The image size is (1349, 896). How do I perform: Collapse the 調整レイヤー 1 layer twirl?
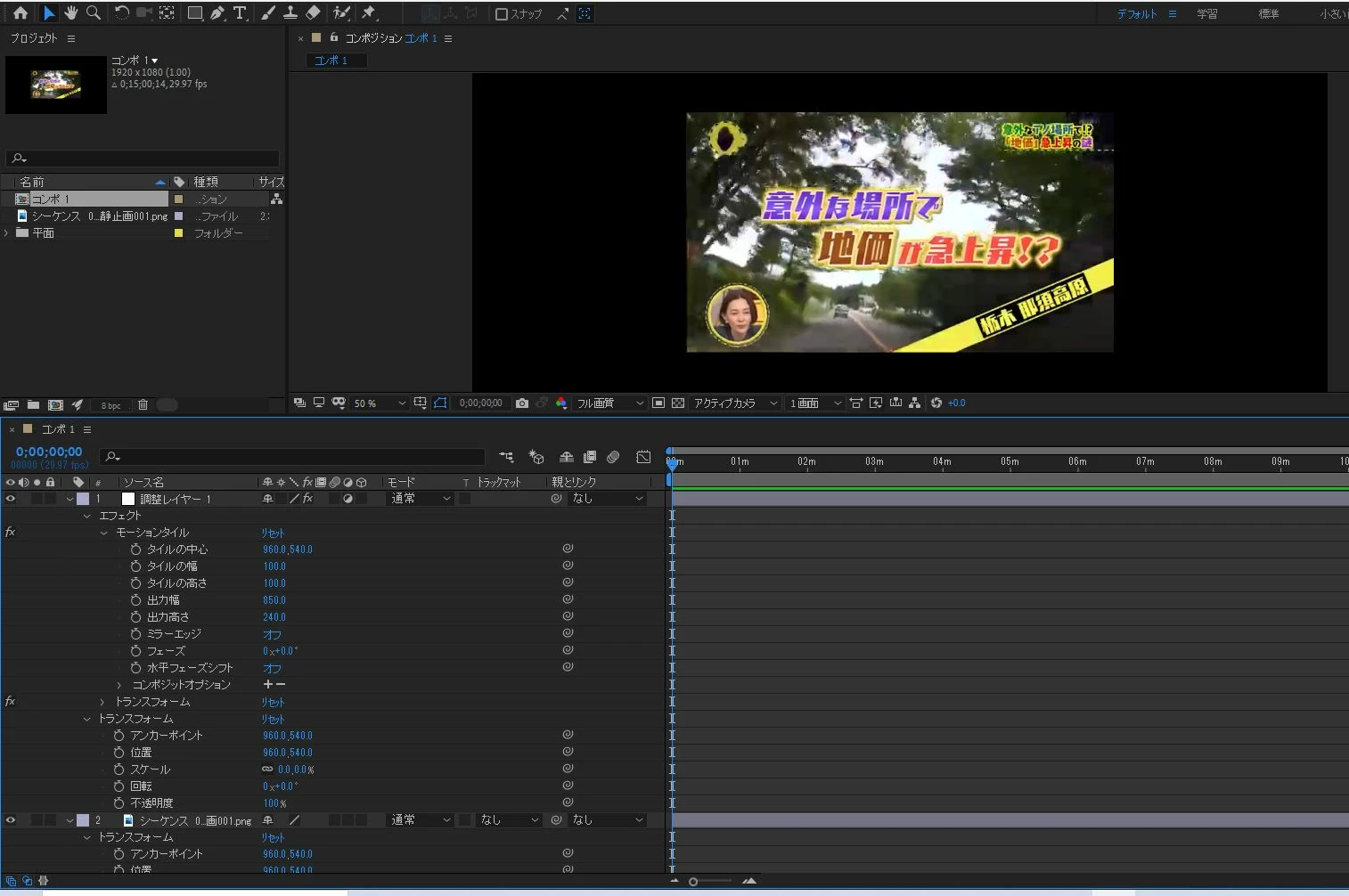tap(69, 499)
